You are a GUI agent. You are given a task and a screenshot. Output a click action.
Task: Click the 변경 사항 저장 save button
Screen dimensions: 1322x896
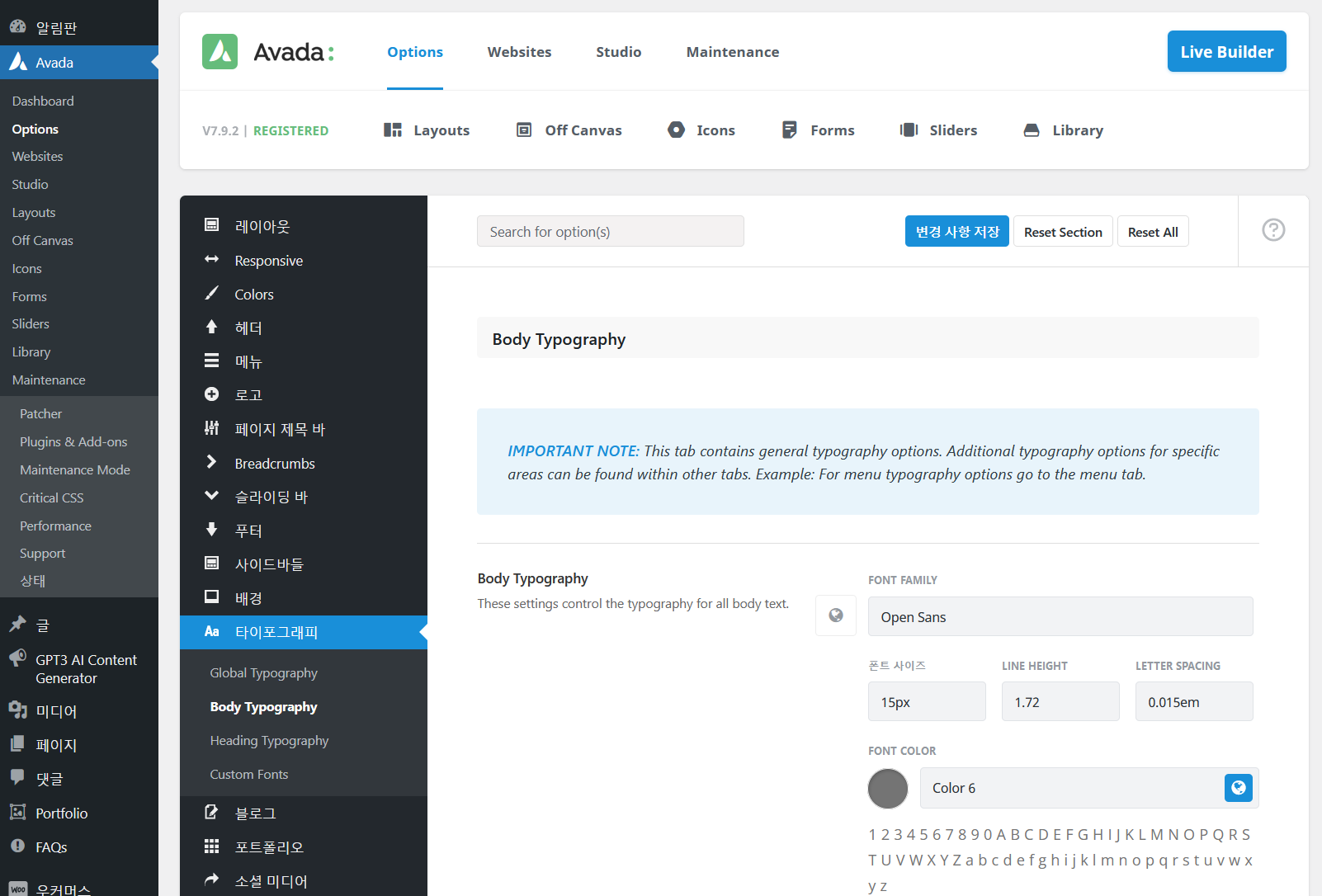(x=957, y=232)
